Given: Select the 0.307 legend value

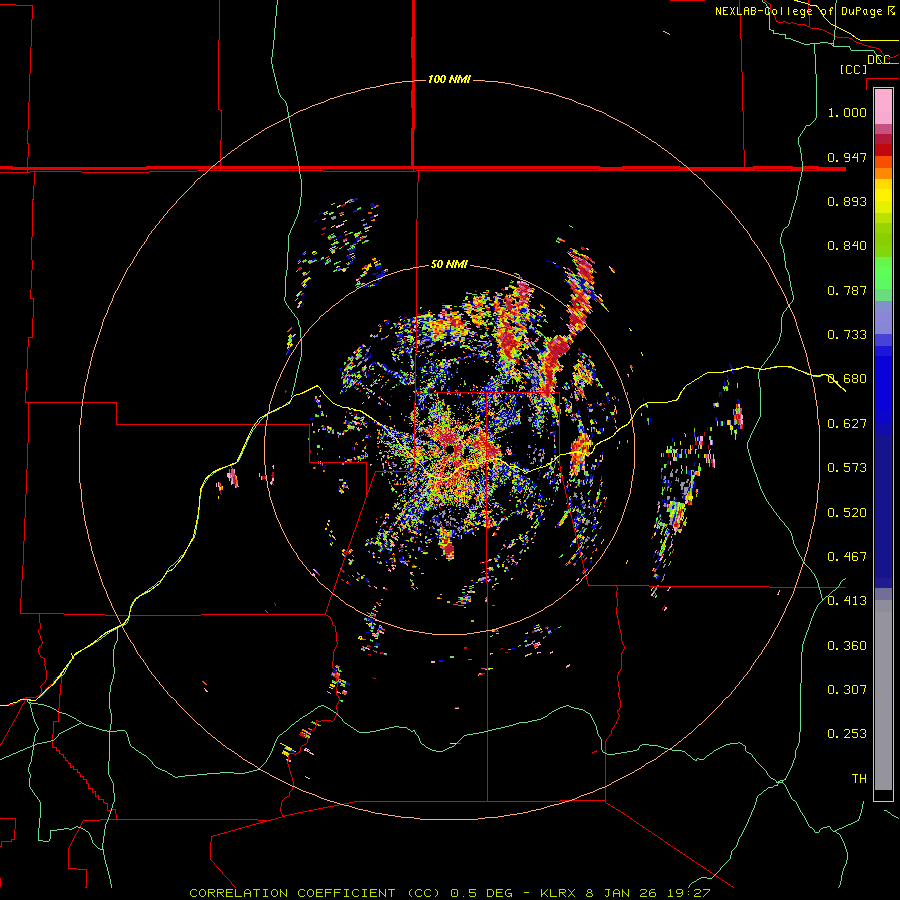Looking at the screenshot, I should tap(847, 690).
